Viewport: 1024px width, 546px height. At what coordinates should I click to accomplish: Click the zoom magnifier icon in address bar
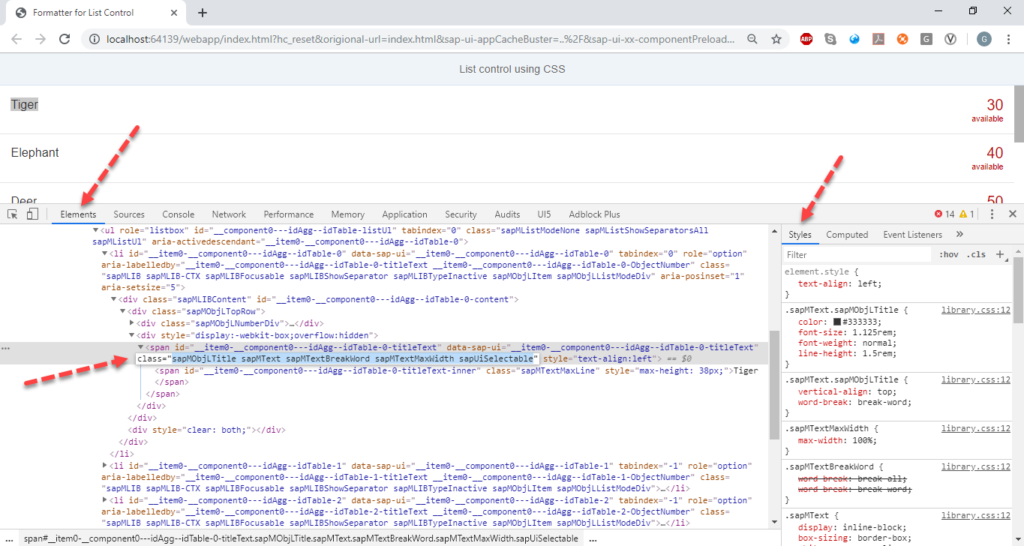pyautogui.click(x=752, y=39)
